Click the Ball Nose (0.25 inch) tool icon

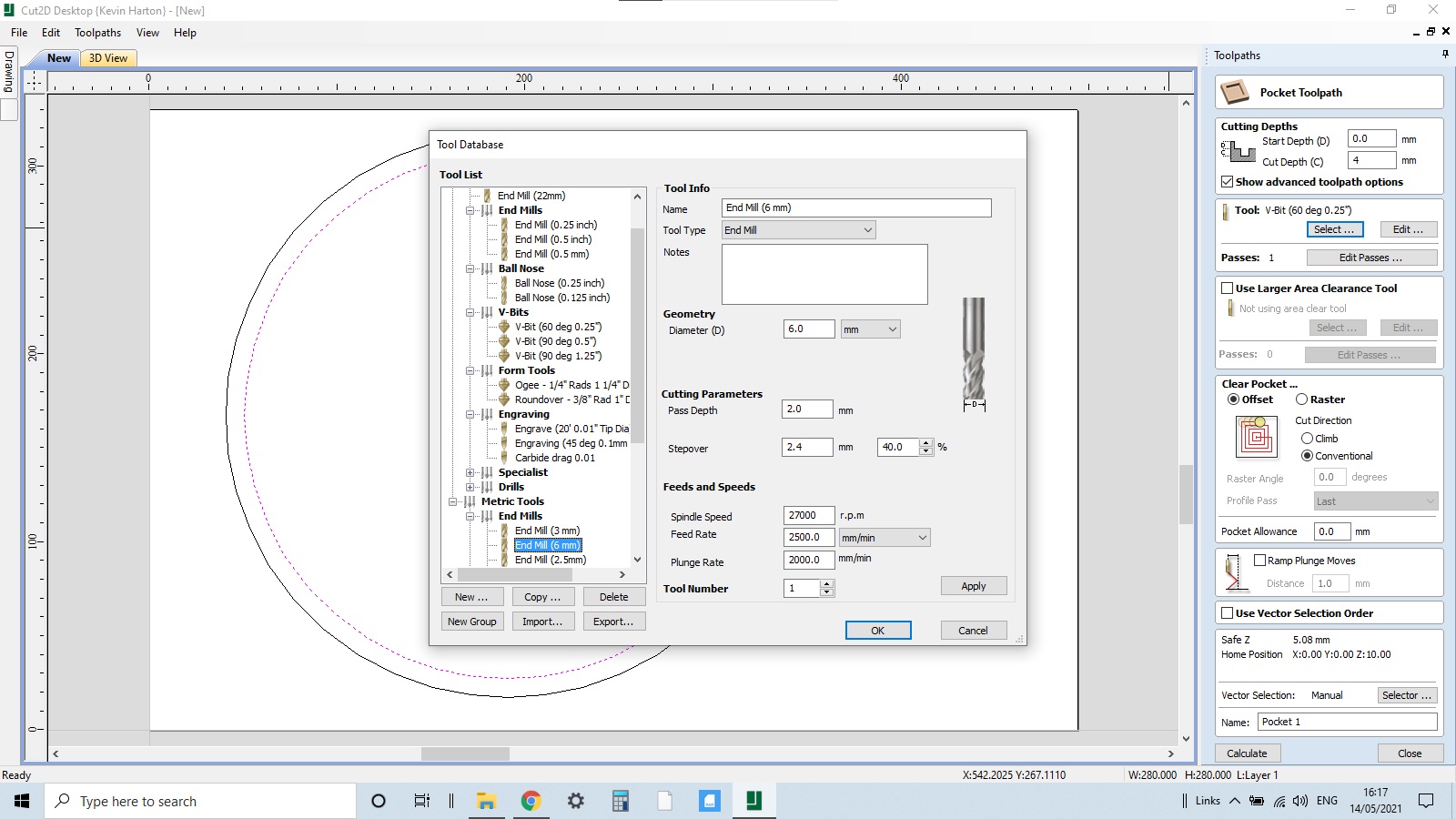coord(504,283)
